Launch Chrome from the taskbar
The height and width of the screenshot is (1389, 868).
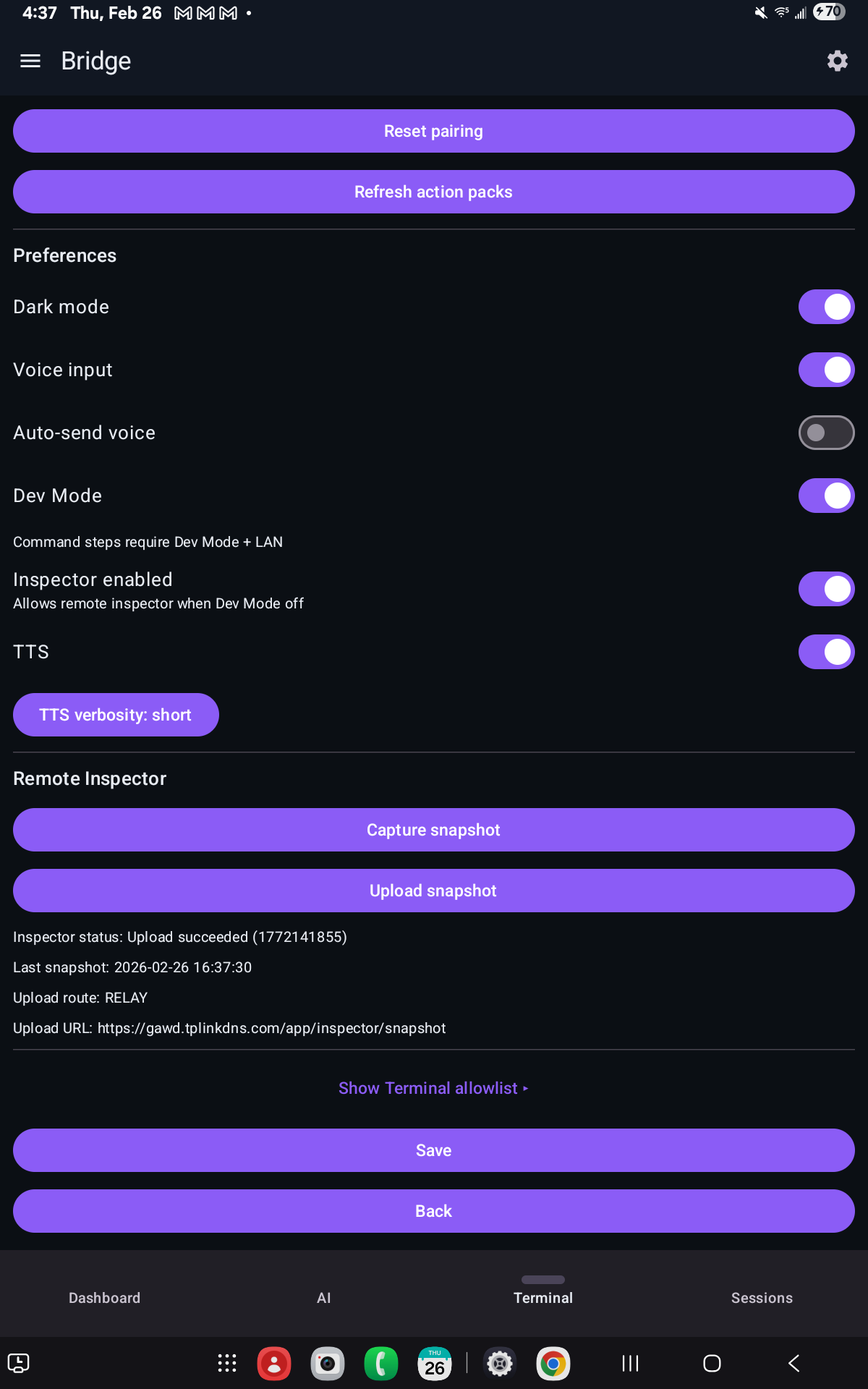[553, 1364]
